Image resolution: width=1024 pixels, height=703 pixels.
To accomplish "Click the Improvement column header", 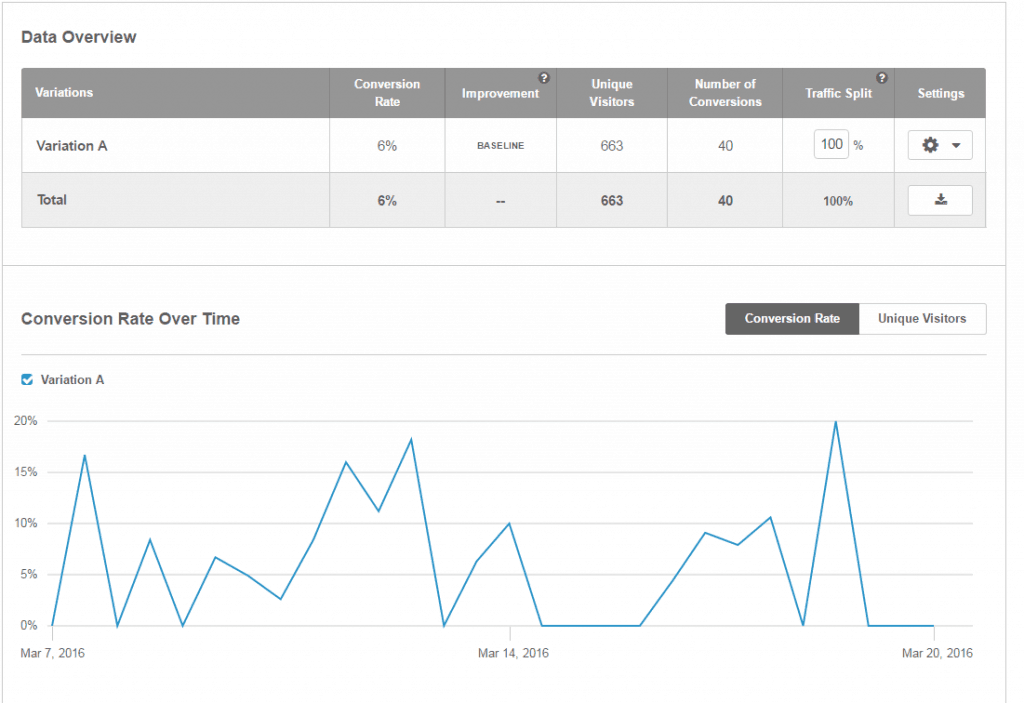I will pos(500,93).
